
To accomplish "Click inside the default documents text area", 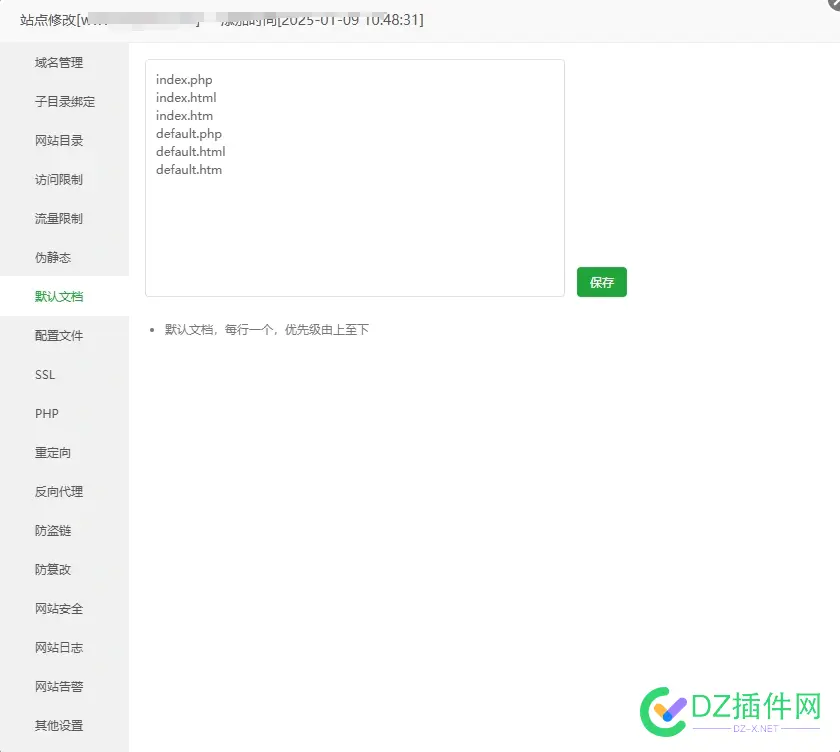I will [x=355, y=230].
